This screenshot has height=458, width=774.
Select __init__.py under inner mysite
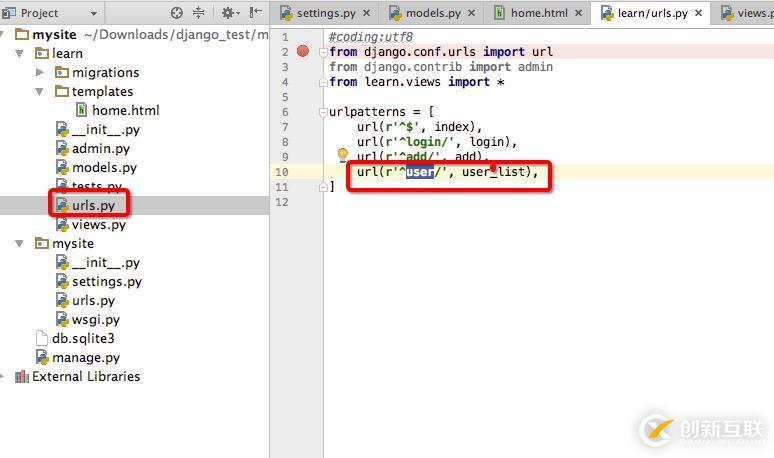click(x=106, y=263)
